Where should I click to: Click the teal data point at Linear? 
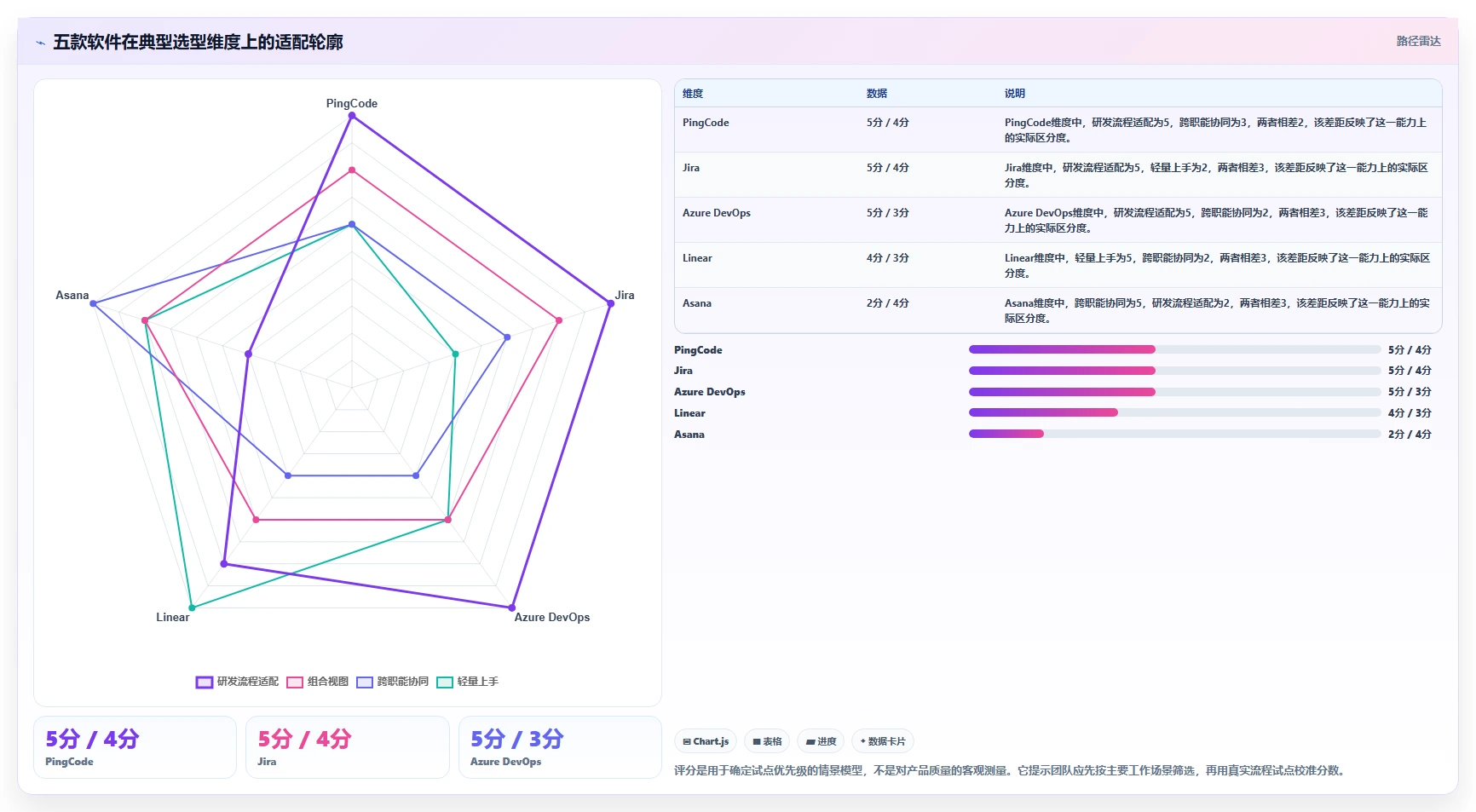pyautogui.click(x=192, y=608)
